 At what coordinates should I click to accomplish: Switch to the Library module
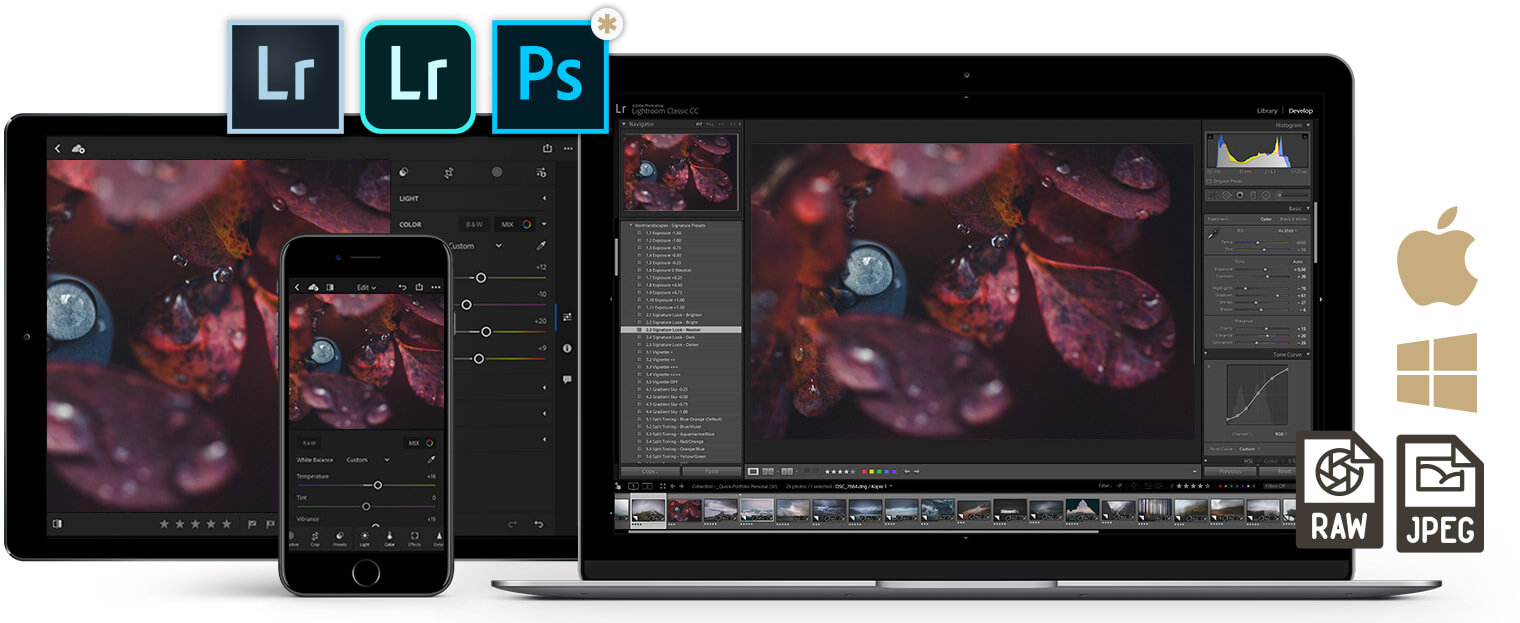point(1266,110)
